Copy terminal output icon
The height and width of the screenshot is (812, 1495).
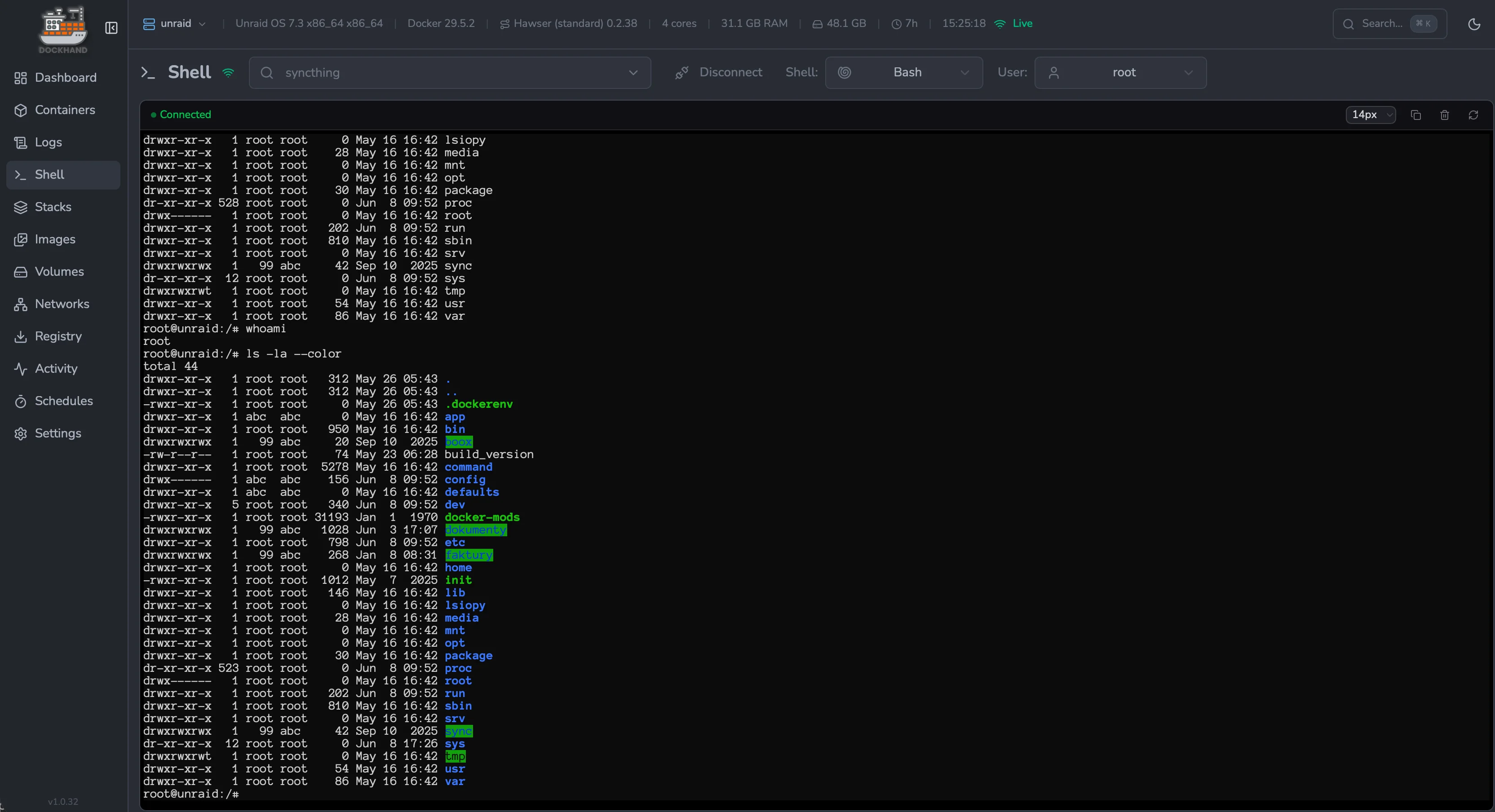coord(1416,115)
